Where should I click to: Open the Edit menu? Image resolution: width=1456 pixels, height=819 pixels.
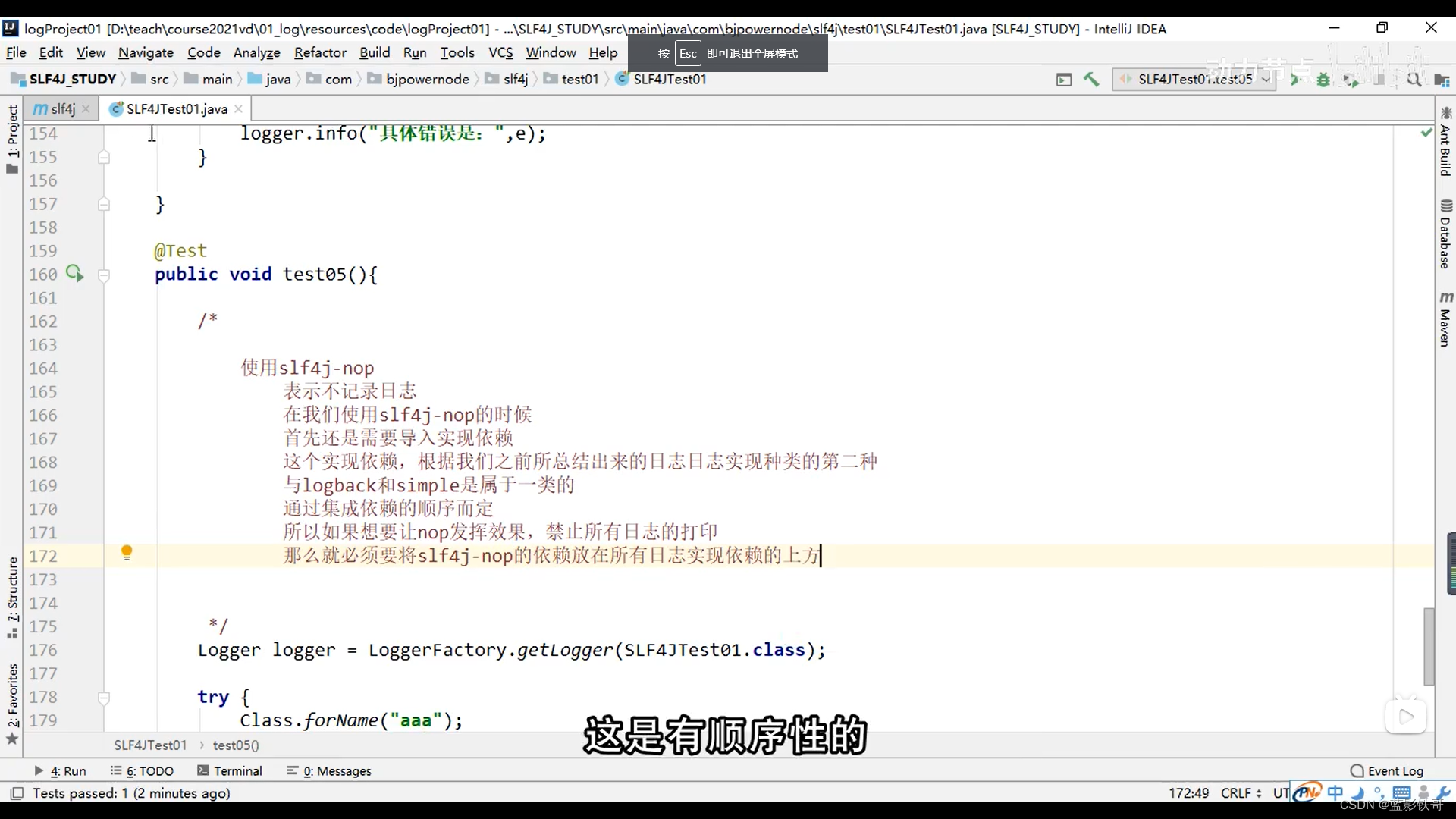click(x=51, y=52)
